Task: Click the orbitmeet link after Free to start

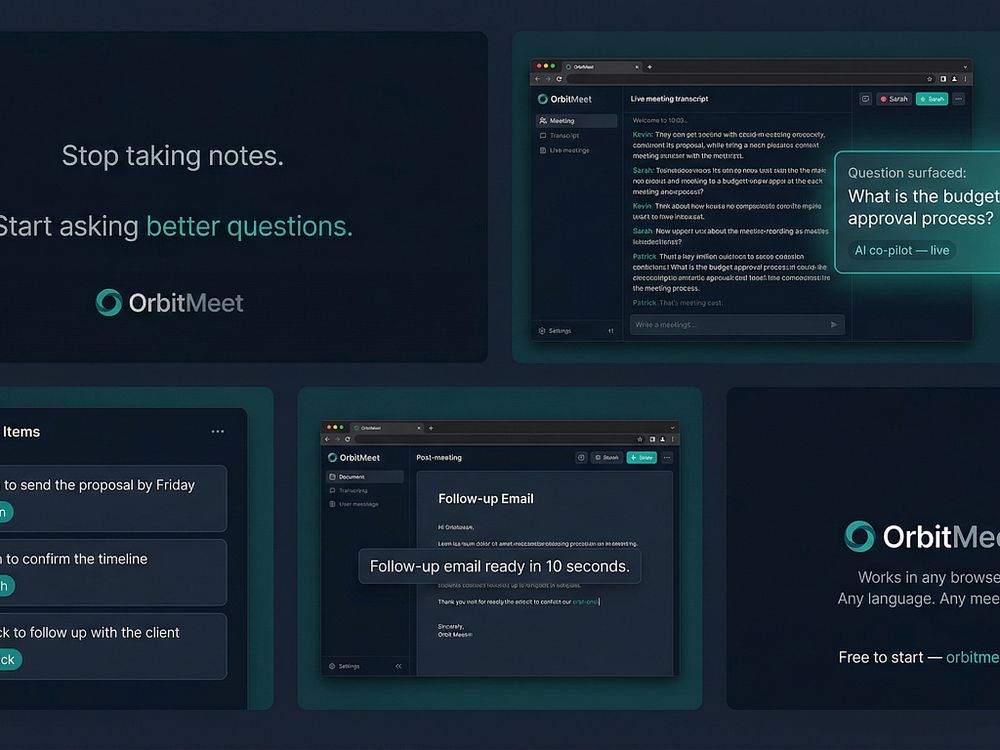Action: tap(973, 657)
